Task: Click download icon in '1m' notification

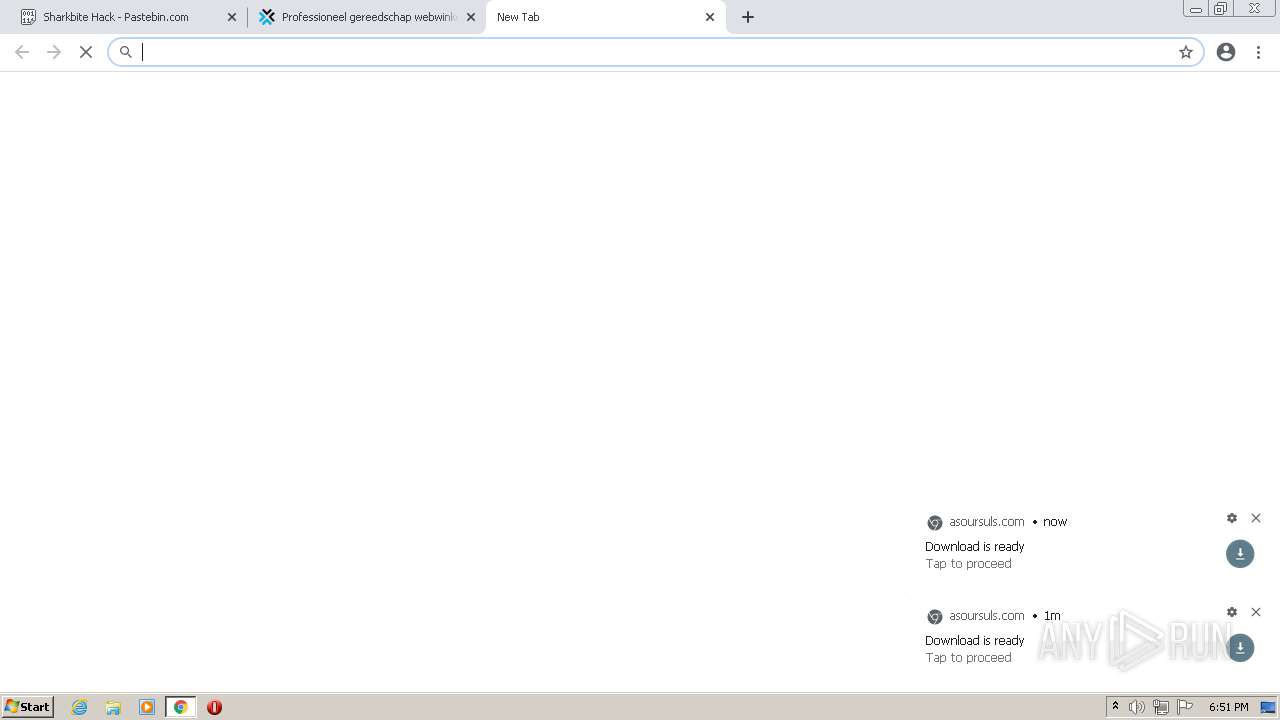Action: pyautogui.click(x=1240, y=647)
